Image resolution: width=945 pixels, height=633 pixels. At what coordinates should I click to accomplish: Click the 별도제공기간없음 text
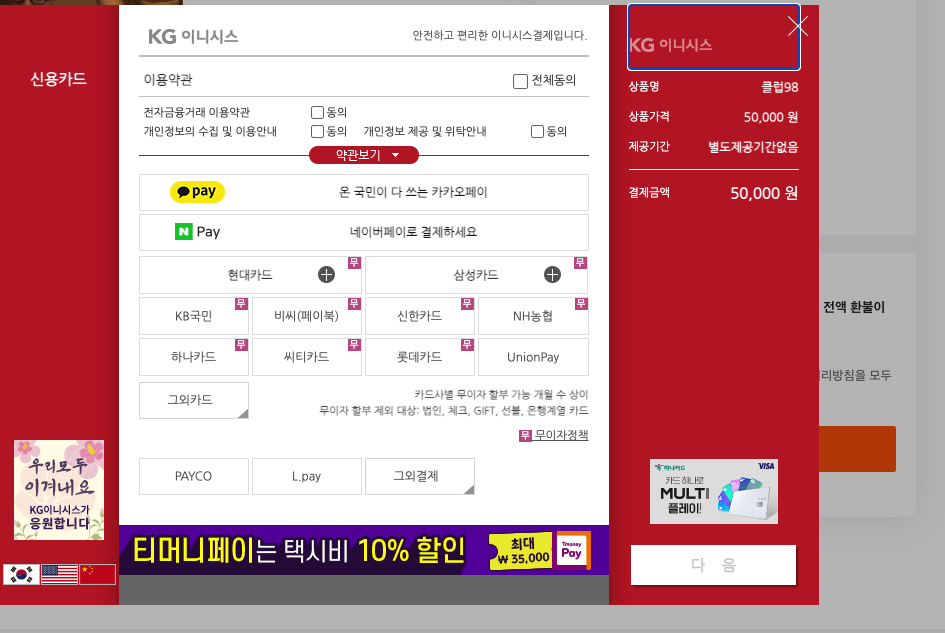(753, 147)
